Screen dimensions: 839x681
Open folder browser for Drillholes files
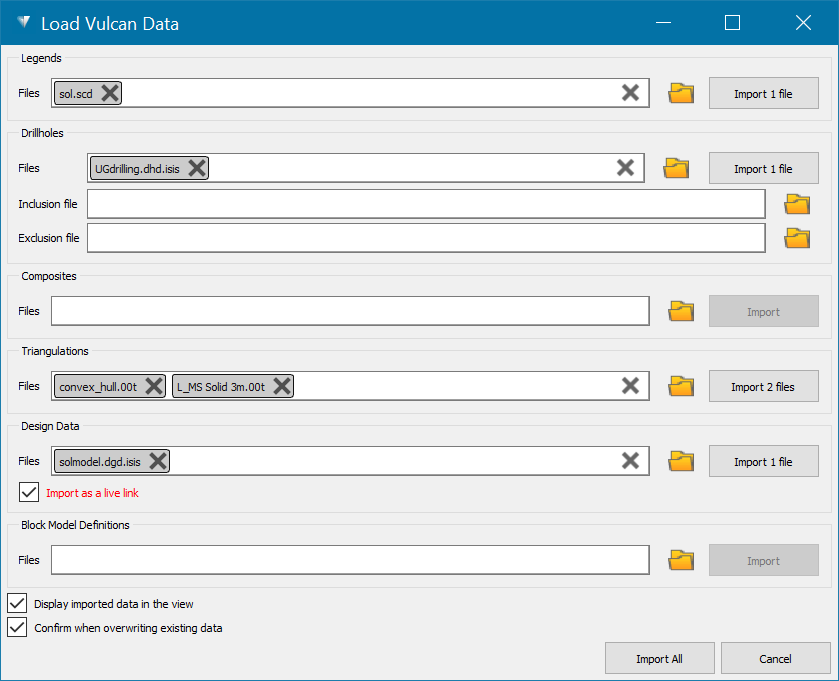click(x=678, y=168)
